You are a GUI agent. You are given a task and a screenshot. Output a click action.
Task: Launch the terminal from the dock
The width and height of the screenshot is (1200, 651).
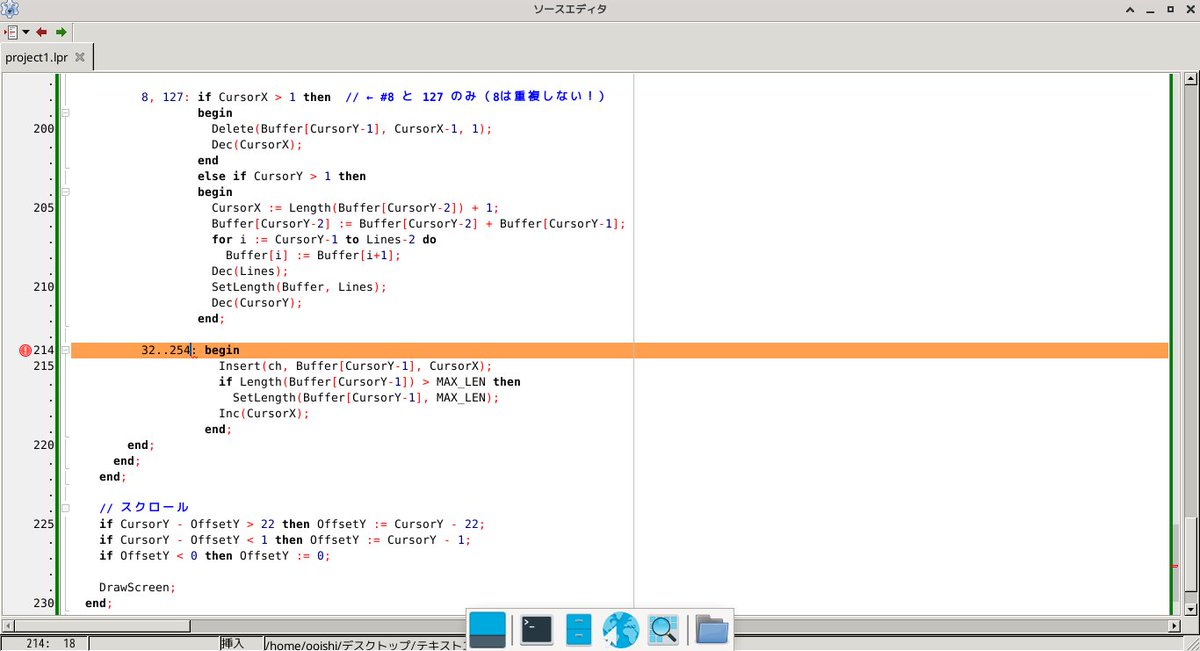538,629
